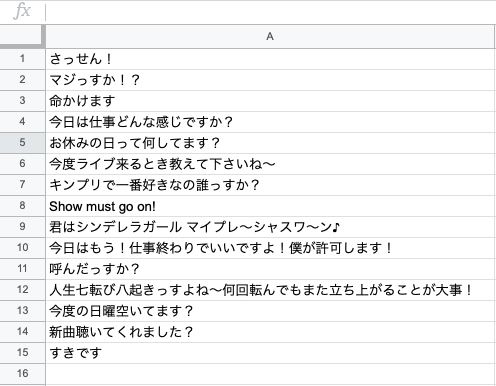This screenshot has width=496, height=386.
Task: Select cell お休みの日って何してます?
Action: click(x=270, y=143)
